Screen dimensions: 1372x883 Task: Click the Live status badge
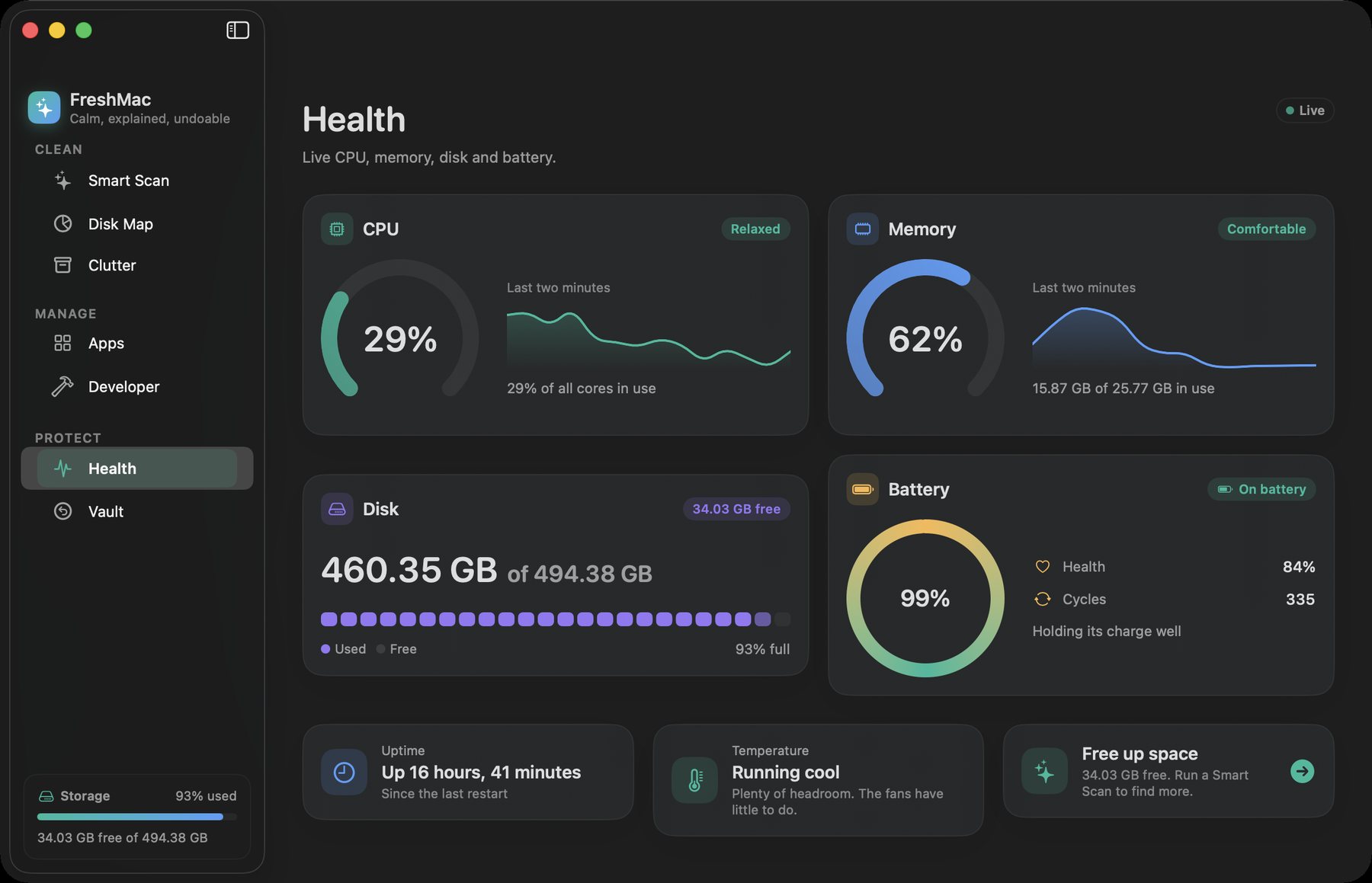click(x=1305, y=110)
